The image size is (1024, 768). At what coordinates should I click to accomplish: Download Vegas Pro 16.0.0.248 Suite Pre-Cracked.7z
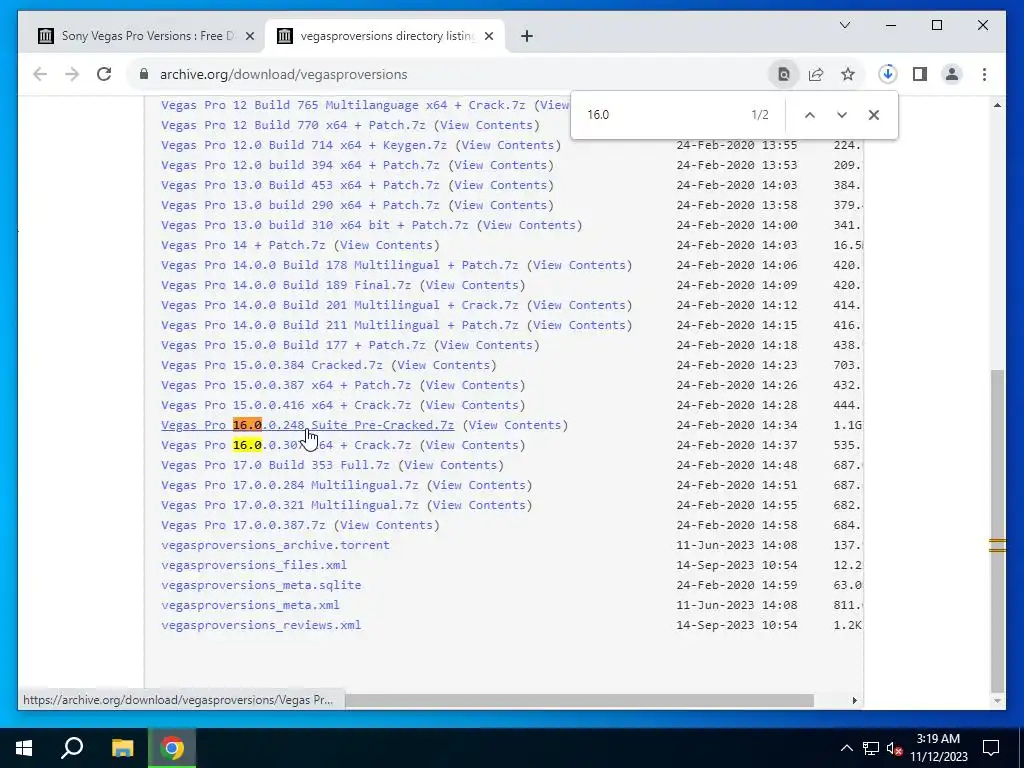coord(308,425)
